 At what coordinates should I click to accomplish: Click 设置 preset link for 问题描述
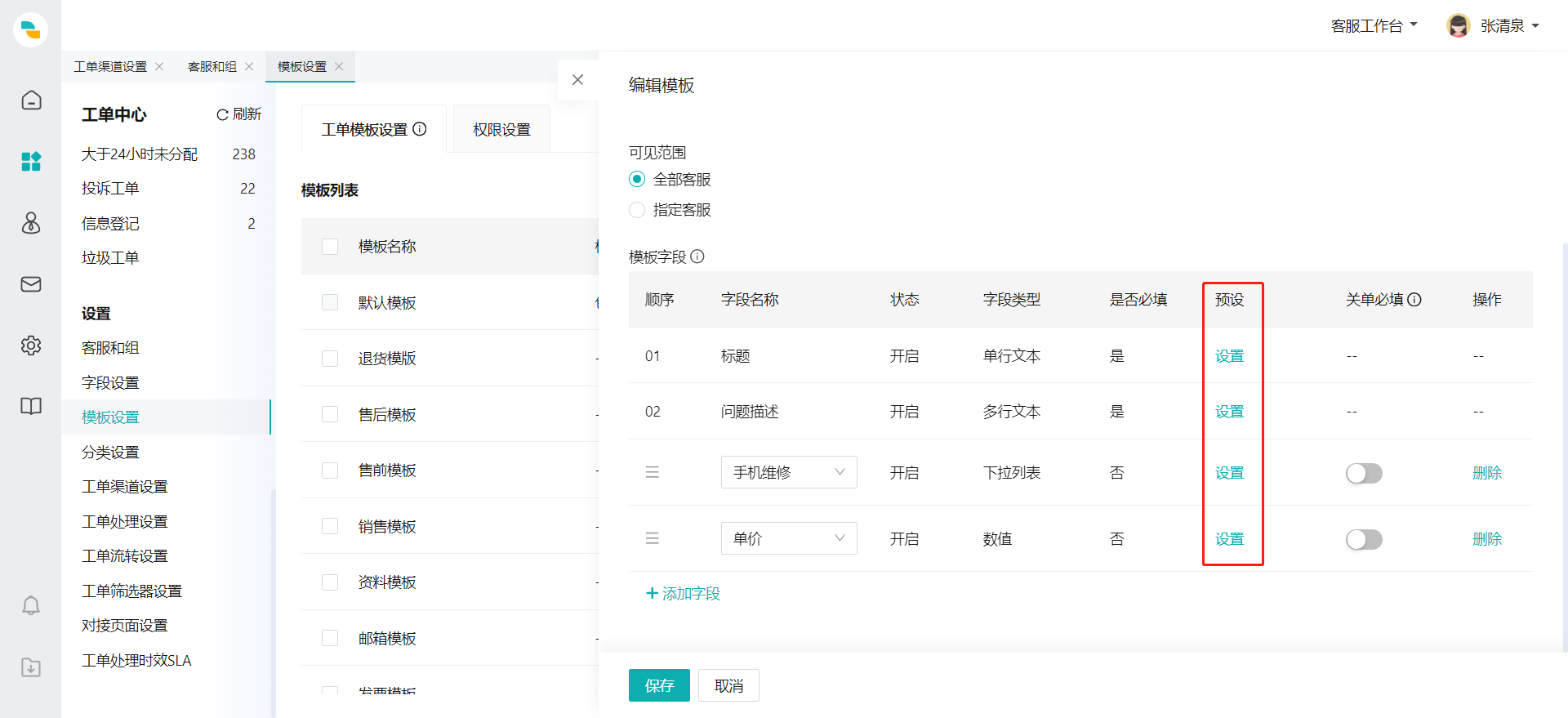coord(1229,411)
